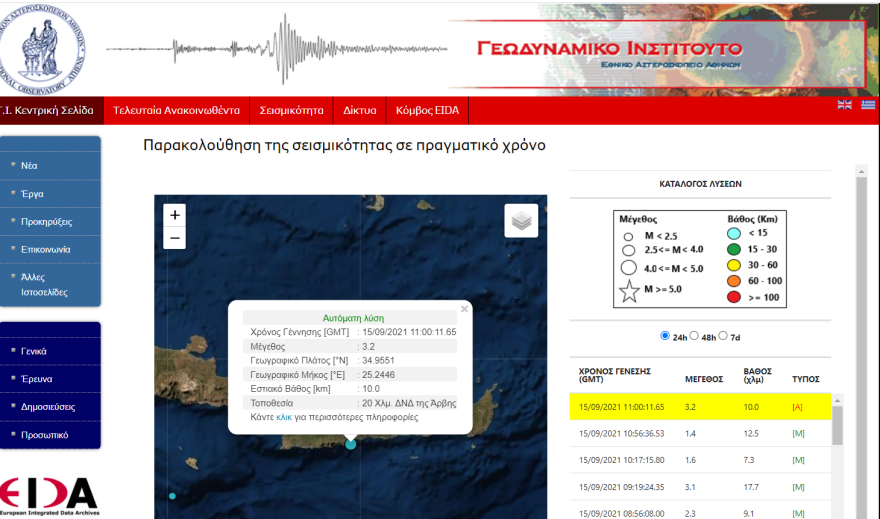Click the EIDA logo in sidebar
The image size is (880, 519).
(49, 497)
